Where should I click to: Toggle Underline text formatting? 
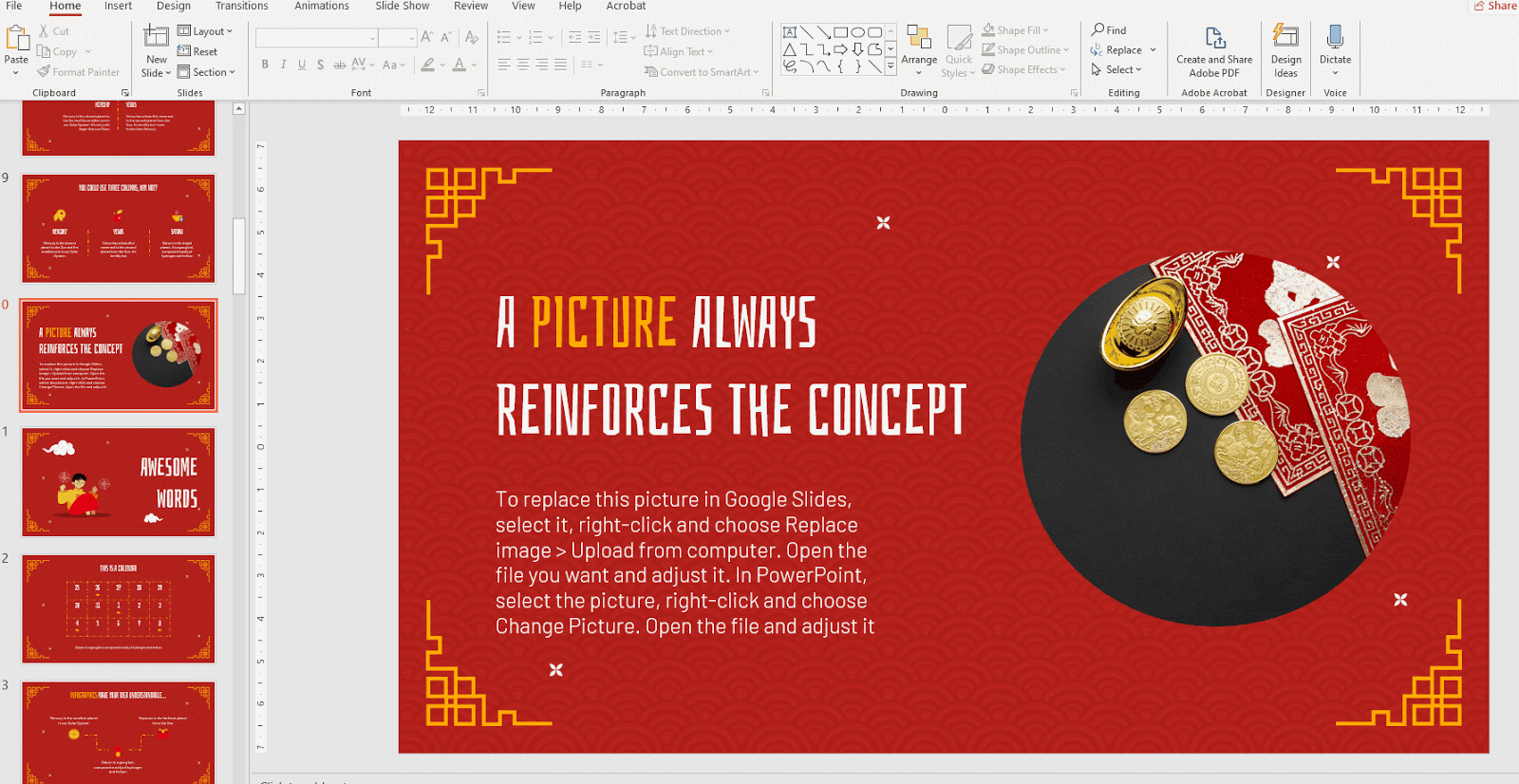point(302,65)
